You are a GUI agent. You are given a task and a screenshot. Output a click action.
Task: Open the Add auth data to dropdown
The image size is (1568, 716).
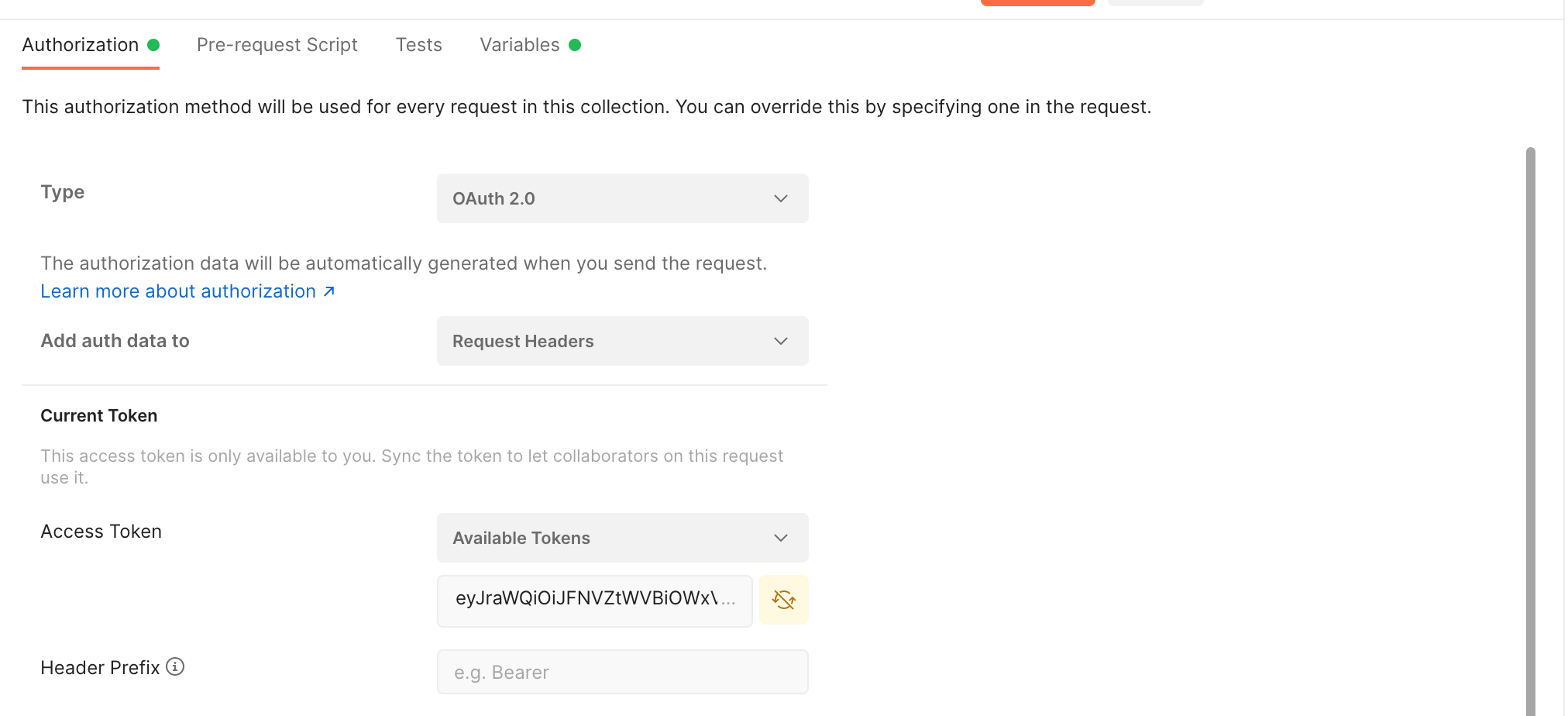click(x=622, y=341)
